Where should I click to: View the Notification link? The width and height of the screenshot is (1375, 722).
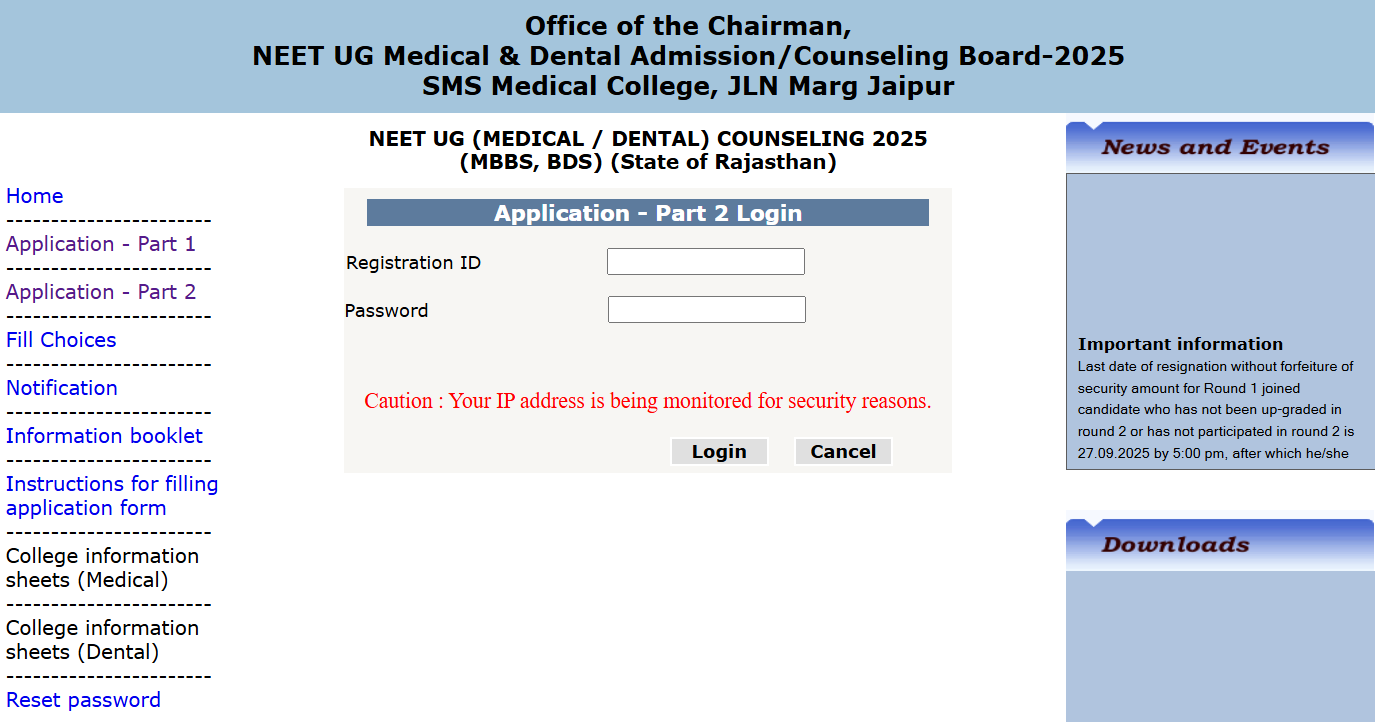(62, 388)
